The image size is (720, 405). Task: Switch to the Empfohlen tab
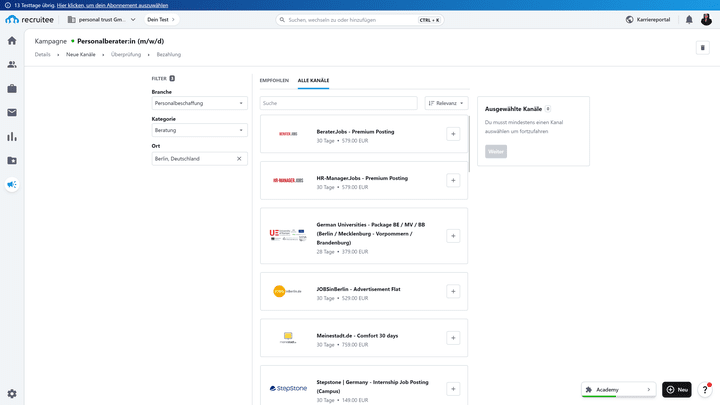pos(274,80)
